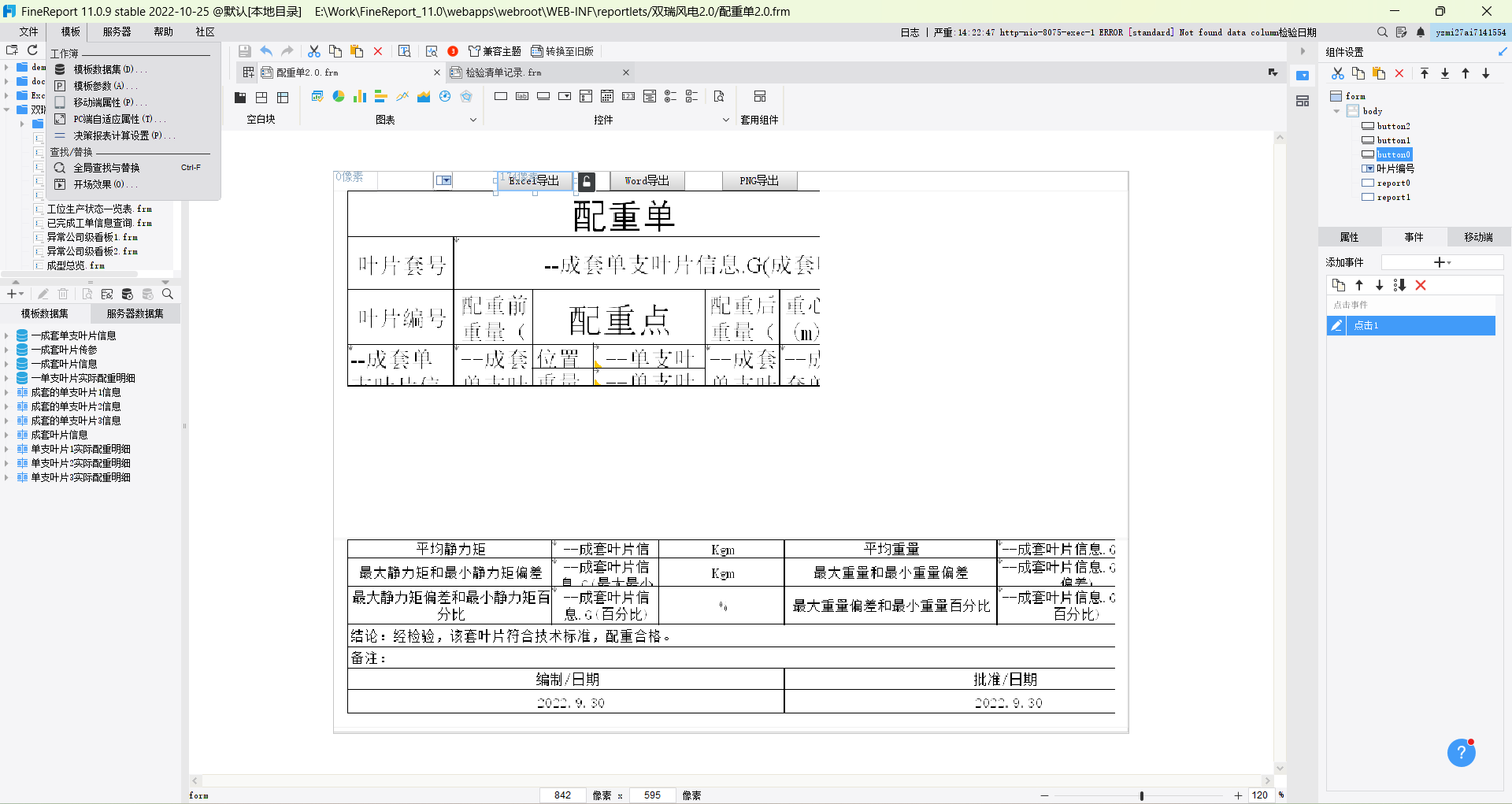Select report0 in component tree
Viewport: 1512px width, 804px height.
1393,183
